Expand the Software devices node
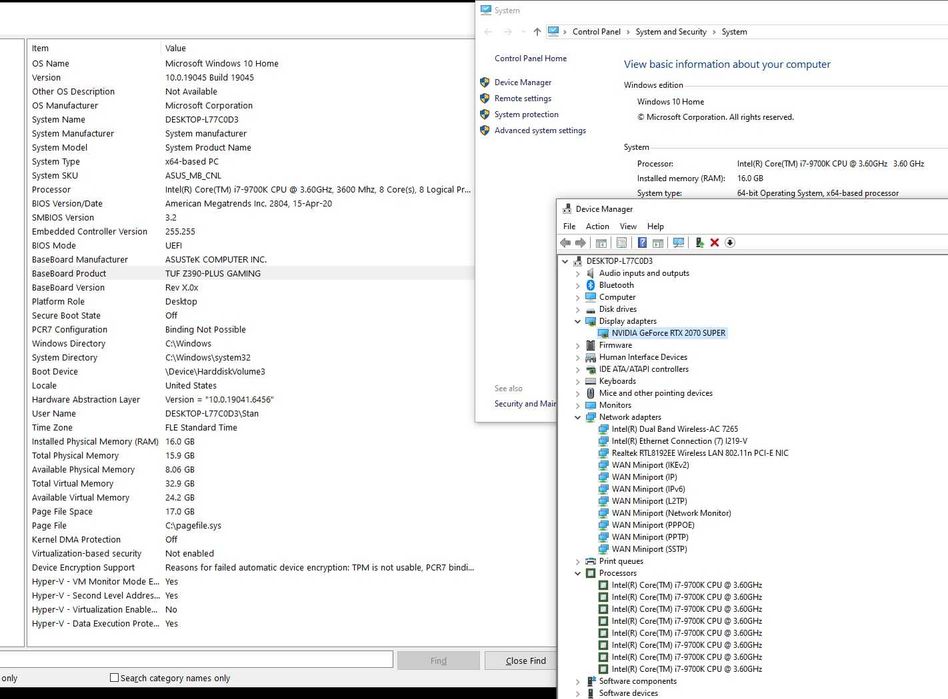The image size is (948, 699). (577, 694)
